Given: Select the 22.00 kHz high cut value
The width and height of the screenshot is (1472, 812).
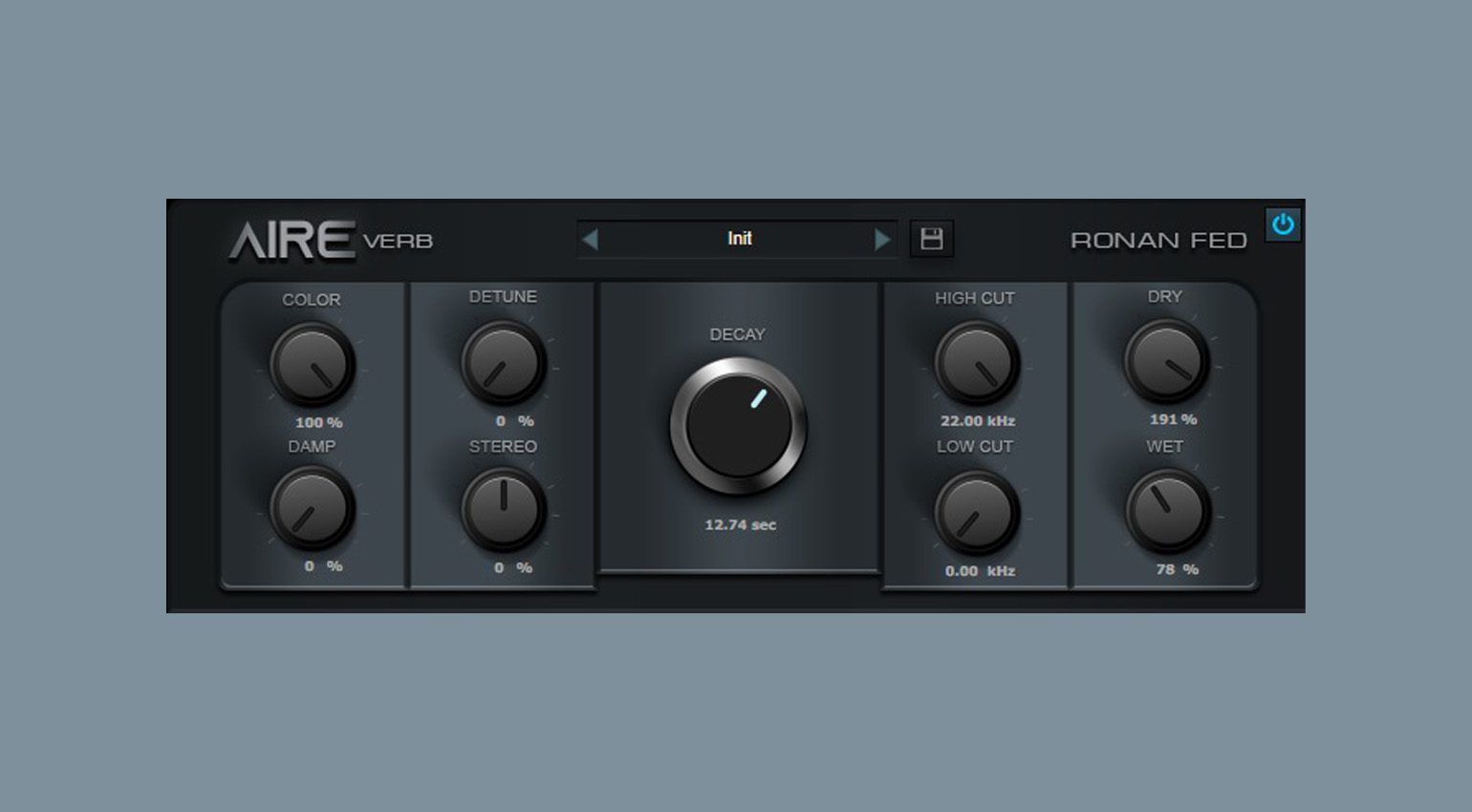Looking at the screenshot, I should [x=977, y=421].
